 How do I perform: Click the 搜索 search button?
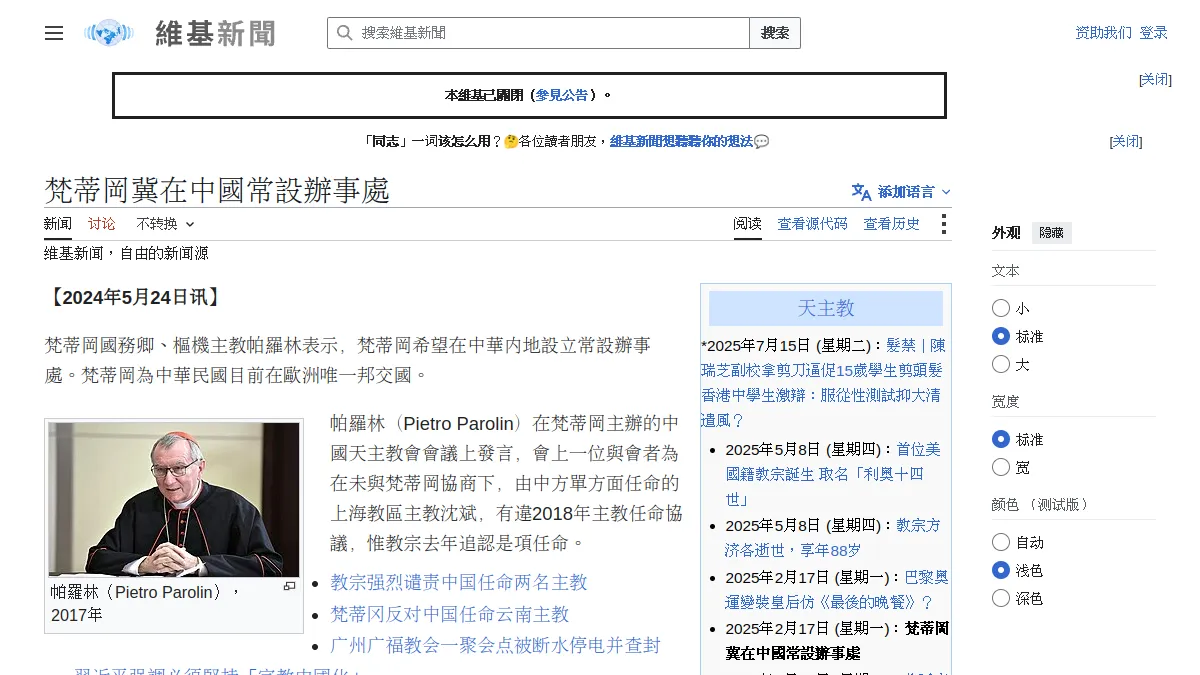click(x=775, y=33)
